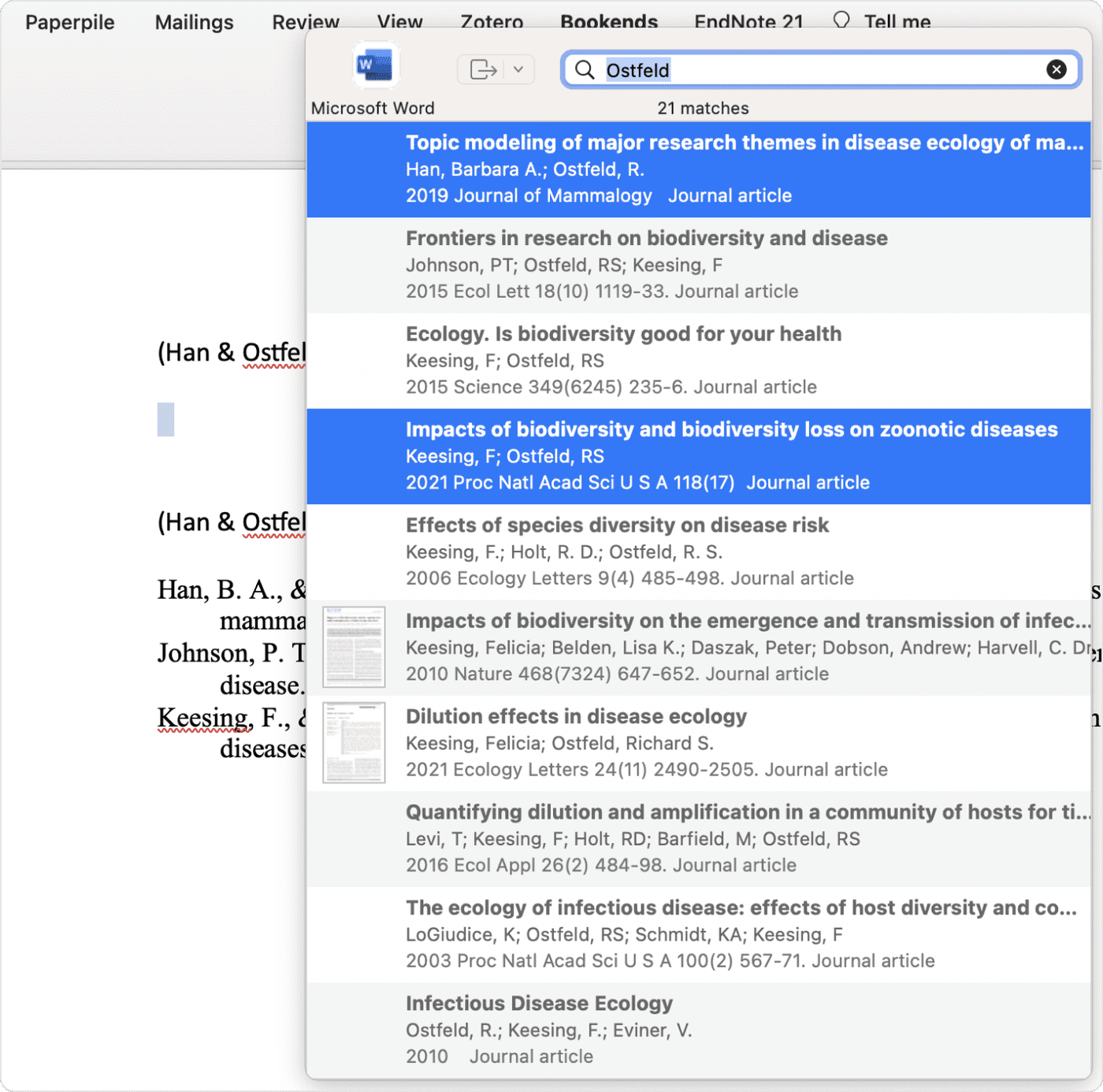Open the Paperpile menu
Image resolution: width=1103 pixels, height=1092 pixels.
pyautogui.click(x=69, y=21)
